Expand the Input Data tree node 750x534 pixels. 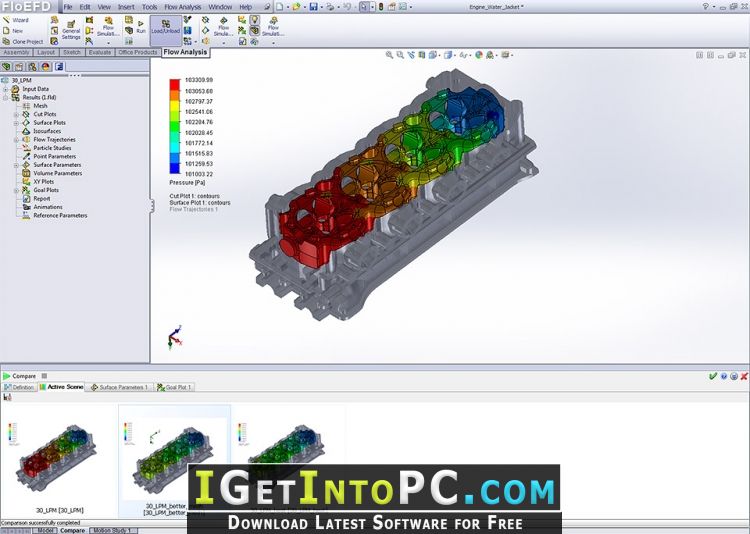(x=5, y=89)
